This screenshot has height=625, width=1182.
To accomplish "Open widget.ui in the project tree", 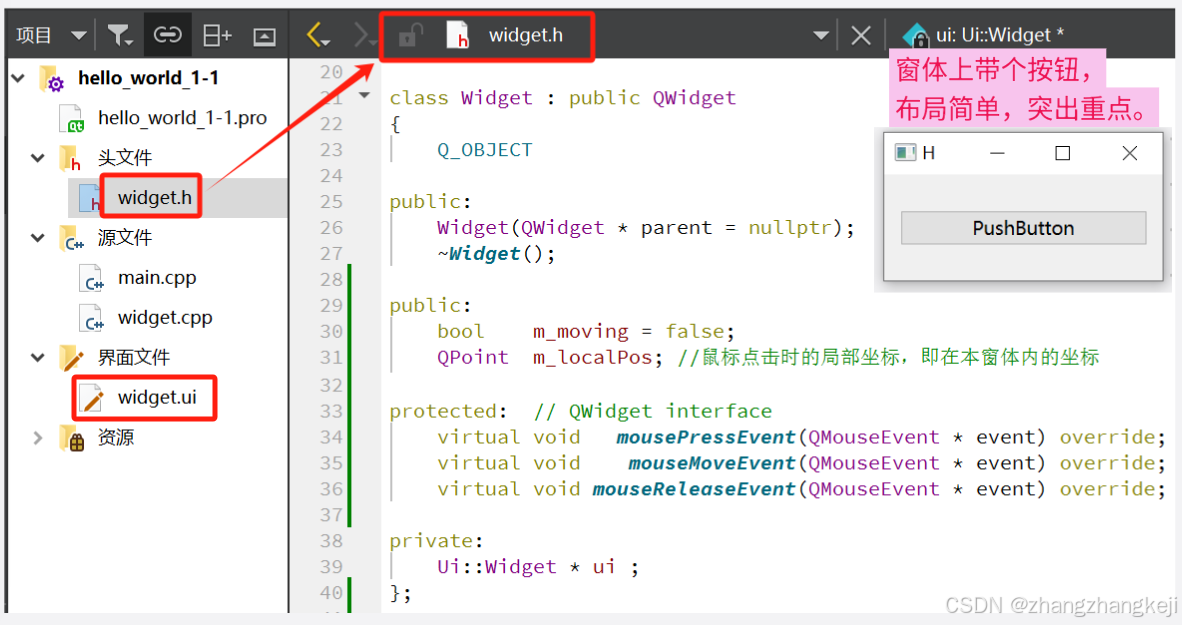I will click(157, 397).
